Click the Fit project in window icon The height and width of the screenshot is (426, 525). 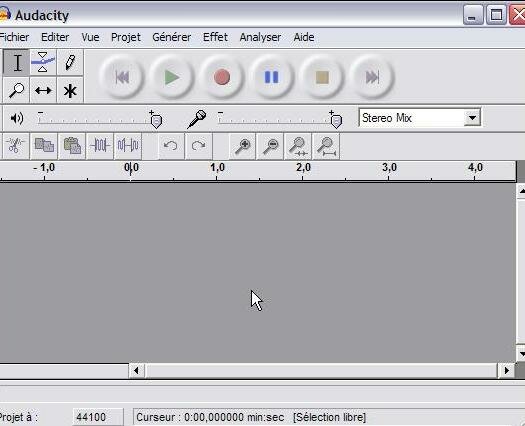(x=326, y=146)
